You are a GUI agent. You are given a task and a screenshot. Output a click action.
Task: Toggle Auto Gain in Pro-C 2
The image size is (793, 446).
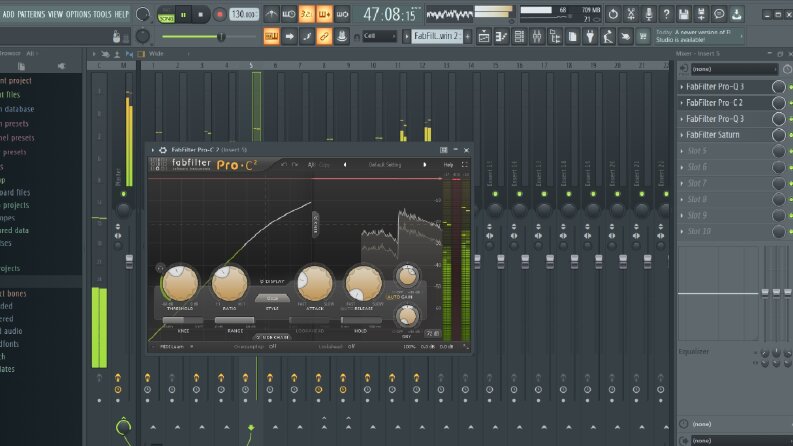pyautogui.click(x=400, y=297)
